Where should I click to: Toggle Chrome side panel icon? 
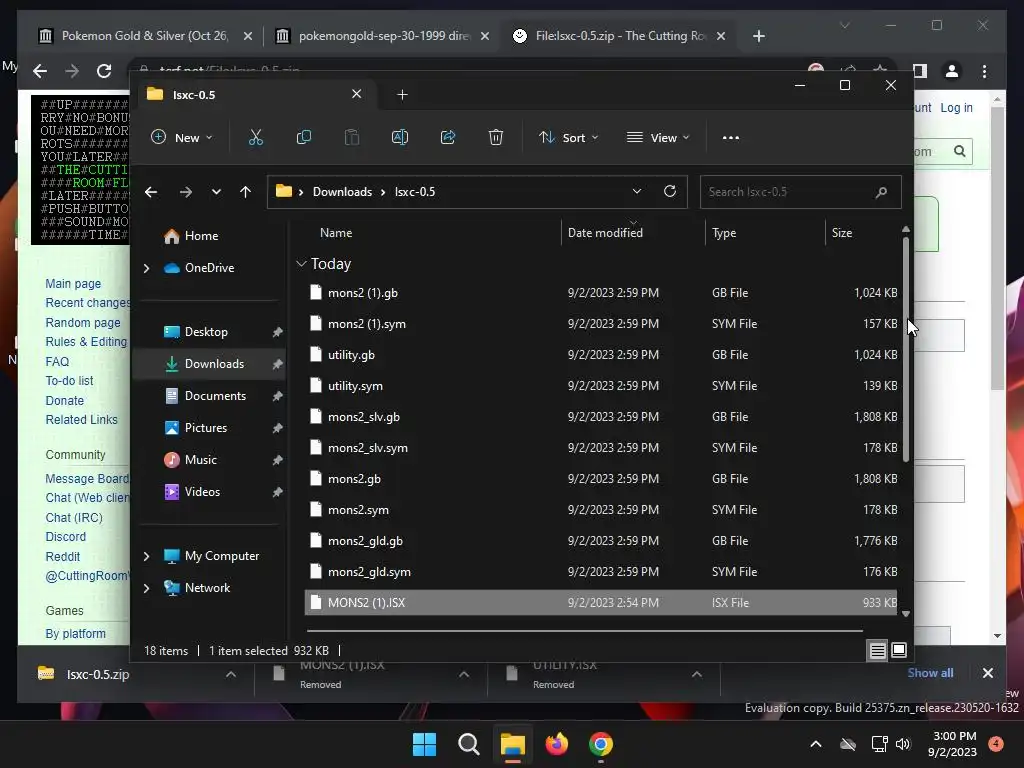pos(920,71)
